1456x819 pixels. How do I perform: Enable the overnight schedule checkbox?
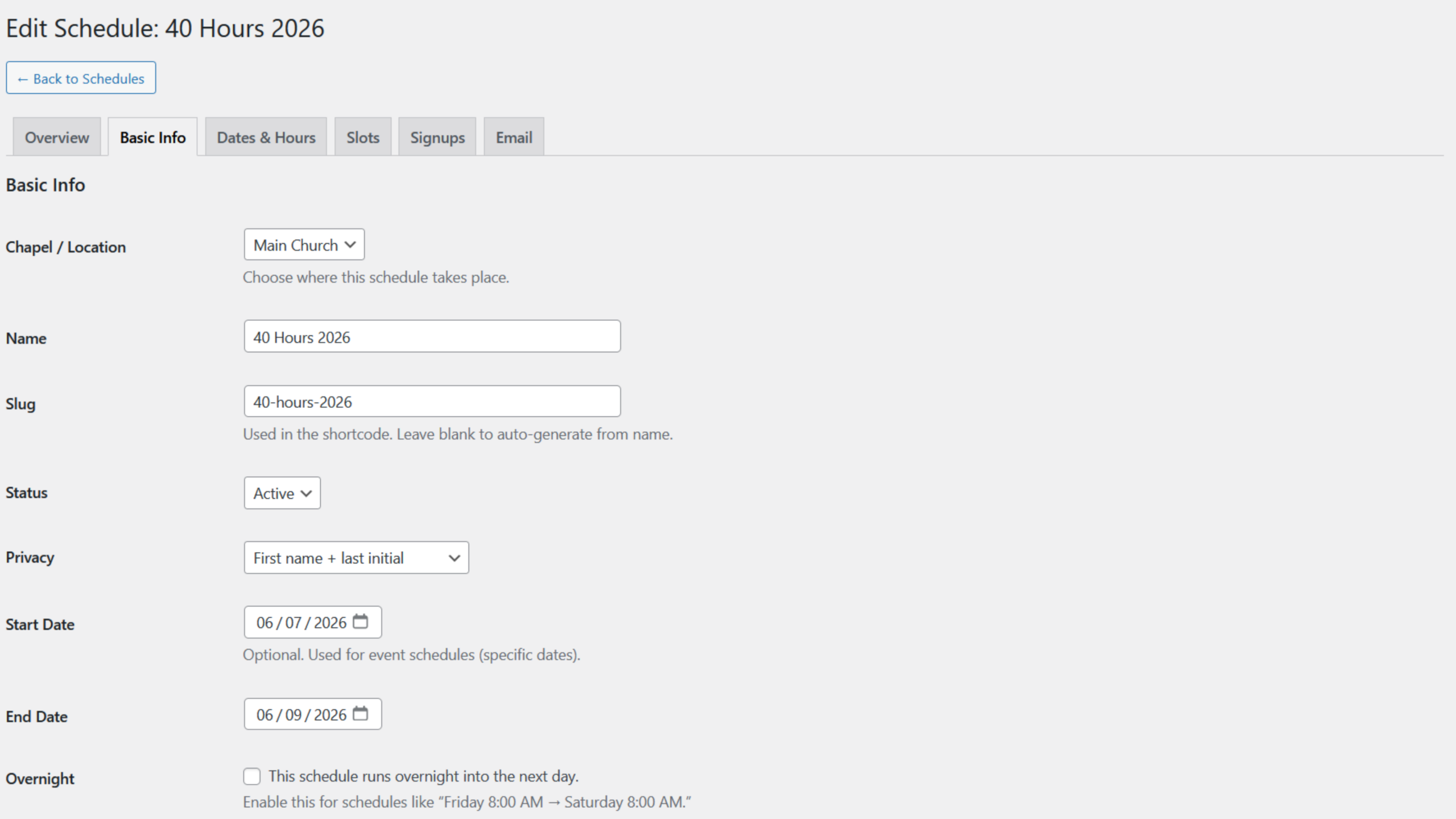pos(252,776)
